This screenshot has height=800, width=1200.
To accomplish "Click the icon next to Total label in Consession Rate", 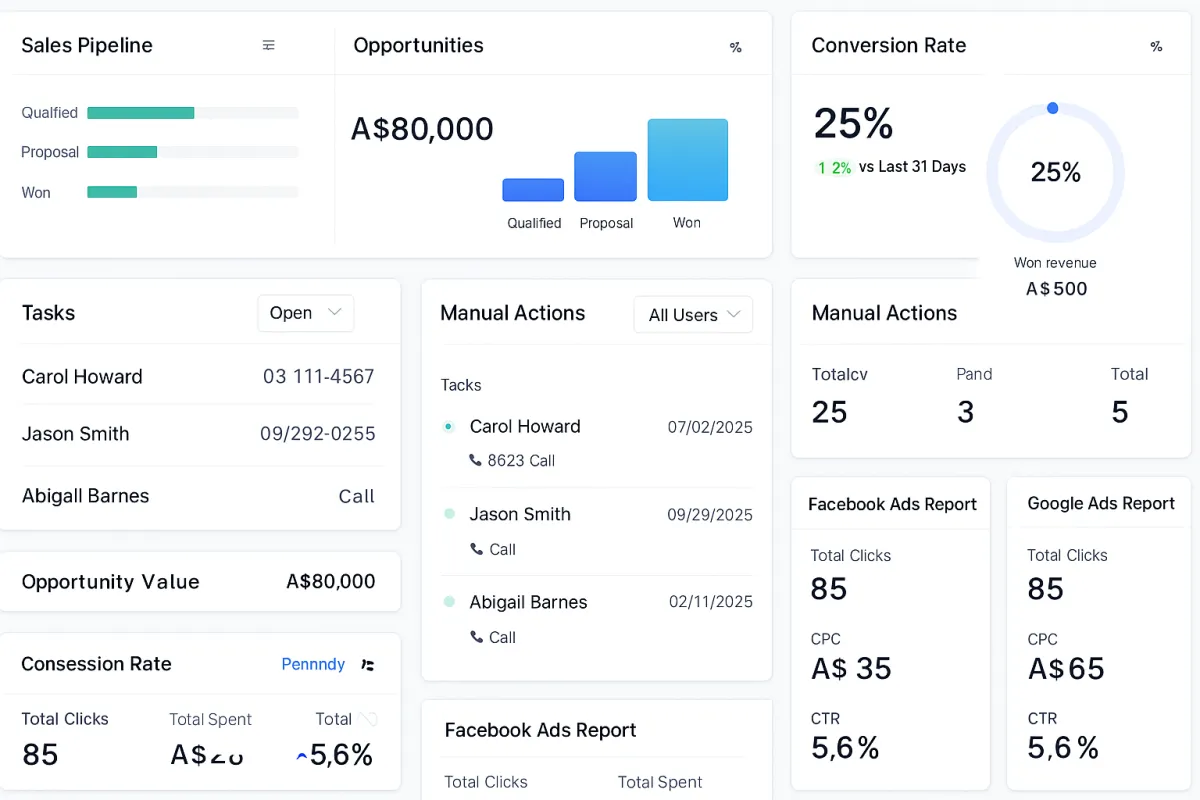I will click(368, 719).
